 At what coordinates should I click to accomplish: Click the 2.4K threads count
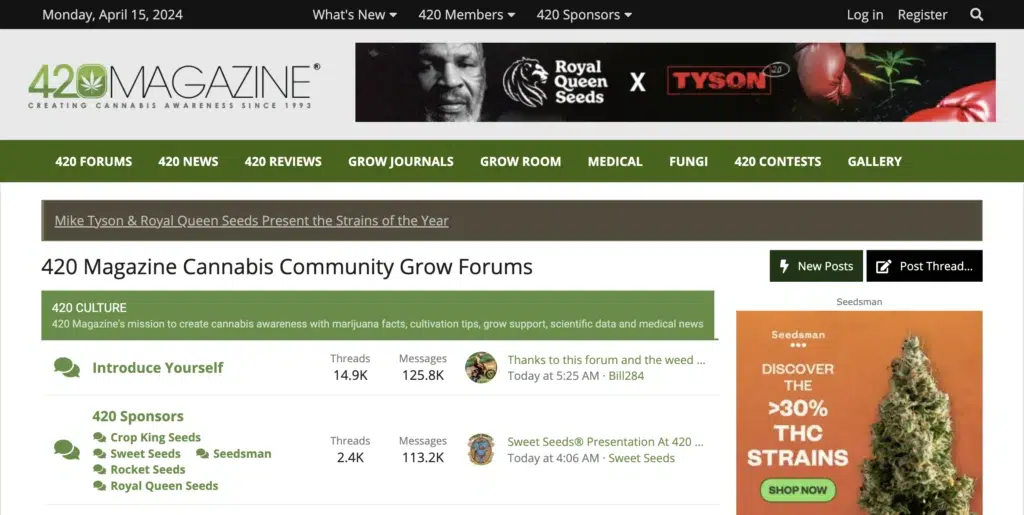click(x=350, y=458)
